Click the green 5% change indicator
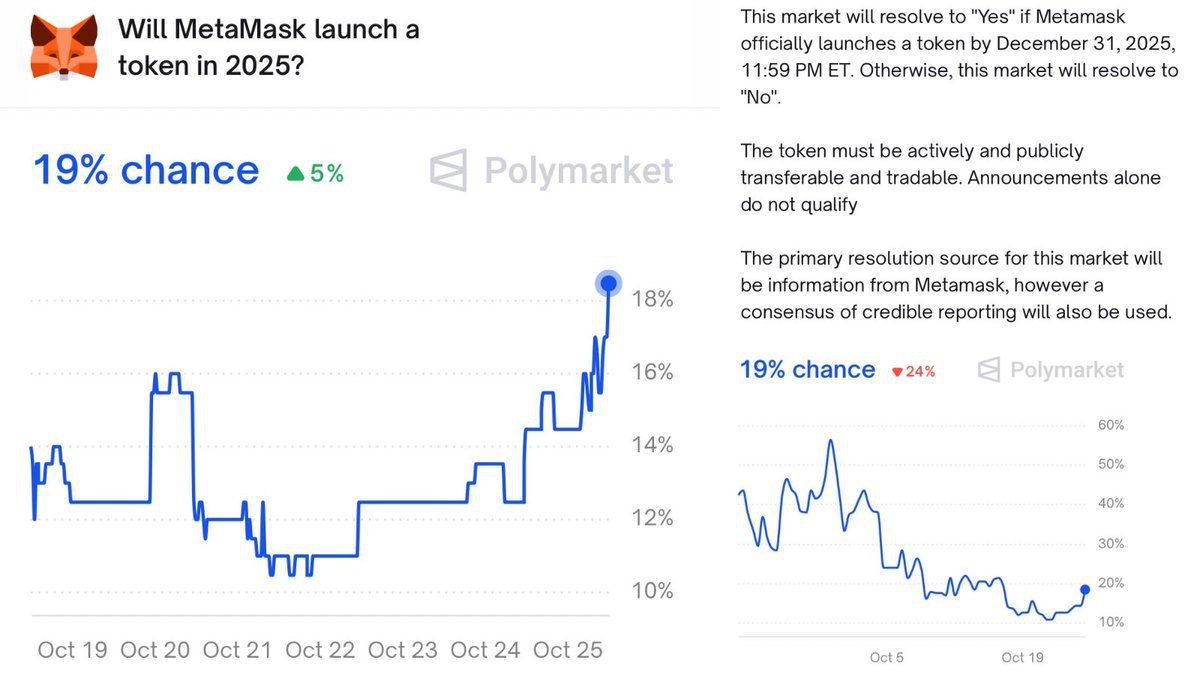 [x=326, y=174]
